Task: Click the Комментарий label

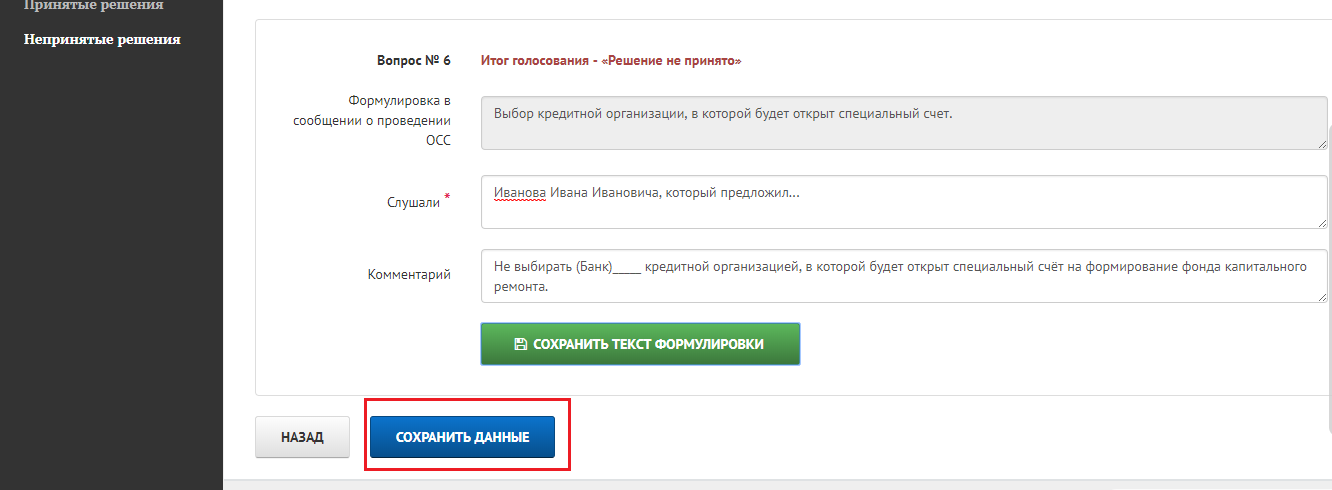Action: [x=409, y=275]
